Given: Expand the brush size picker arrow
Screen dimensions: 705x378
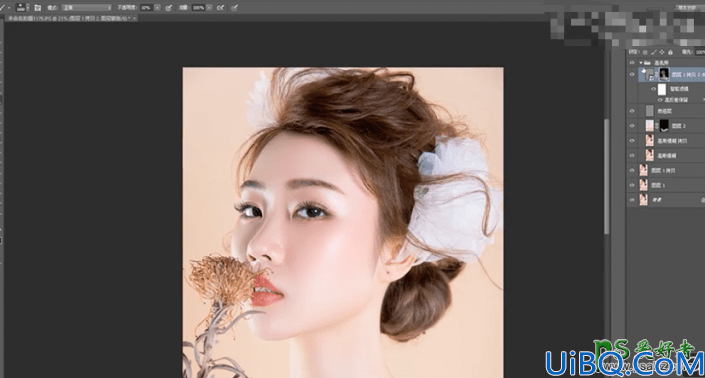Looking at the screenshot, I should 28,8.
